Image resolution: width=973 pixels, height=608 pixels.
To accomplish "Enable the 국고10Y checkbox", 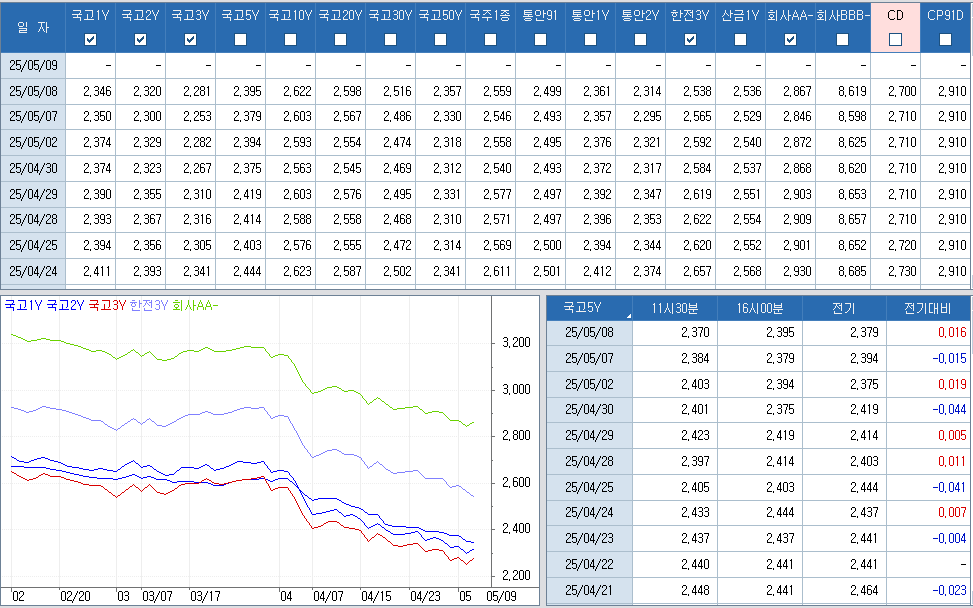I will coord(290,39).
